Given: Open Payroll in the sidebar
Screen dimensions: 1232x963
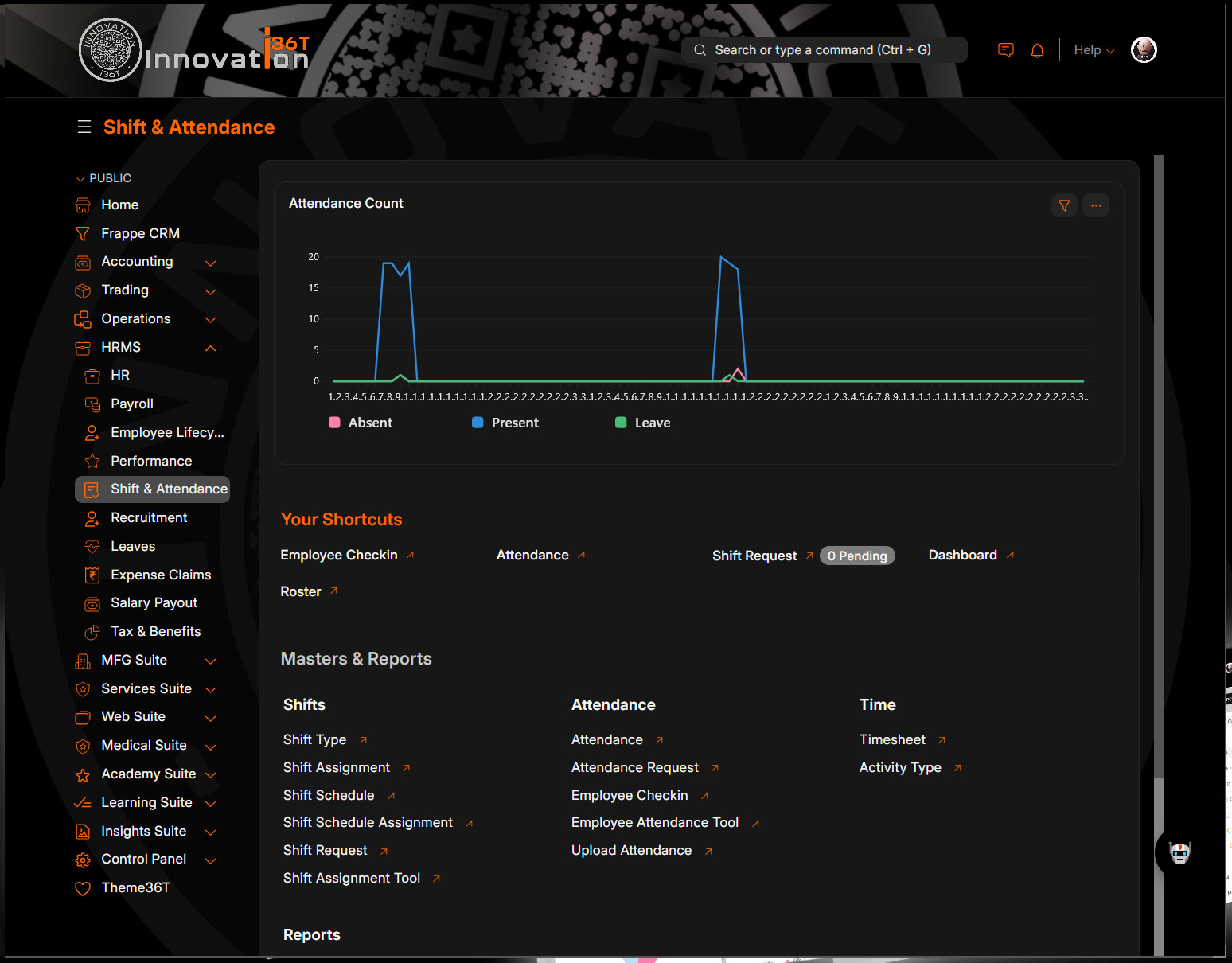Looking at the screenshot, I should coord(132,404).
